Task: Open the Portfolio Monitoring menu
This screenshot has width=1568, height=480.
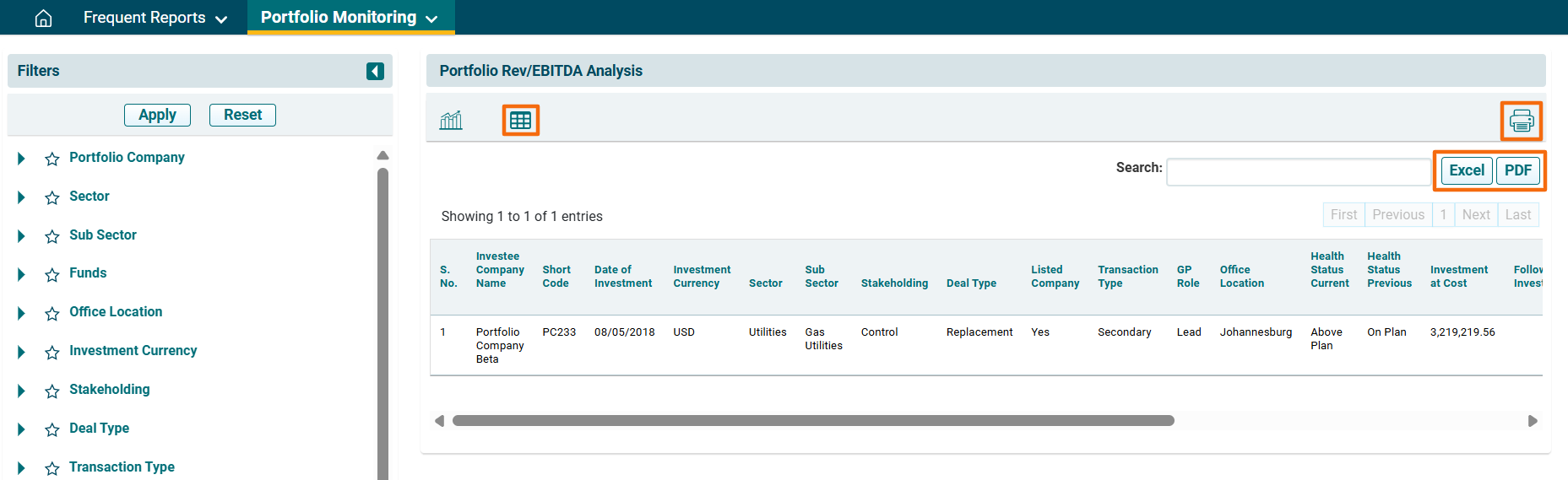Action: (x=349, y=18)
